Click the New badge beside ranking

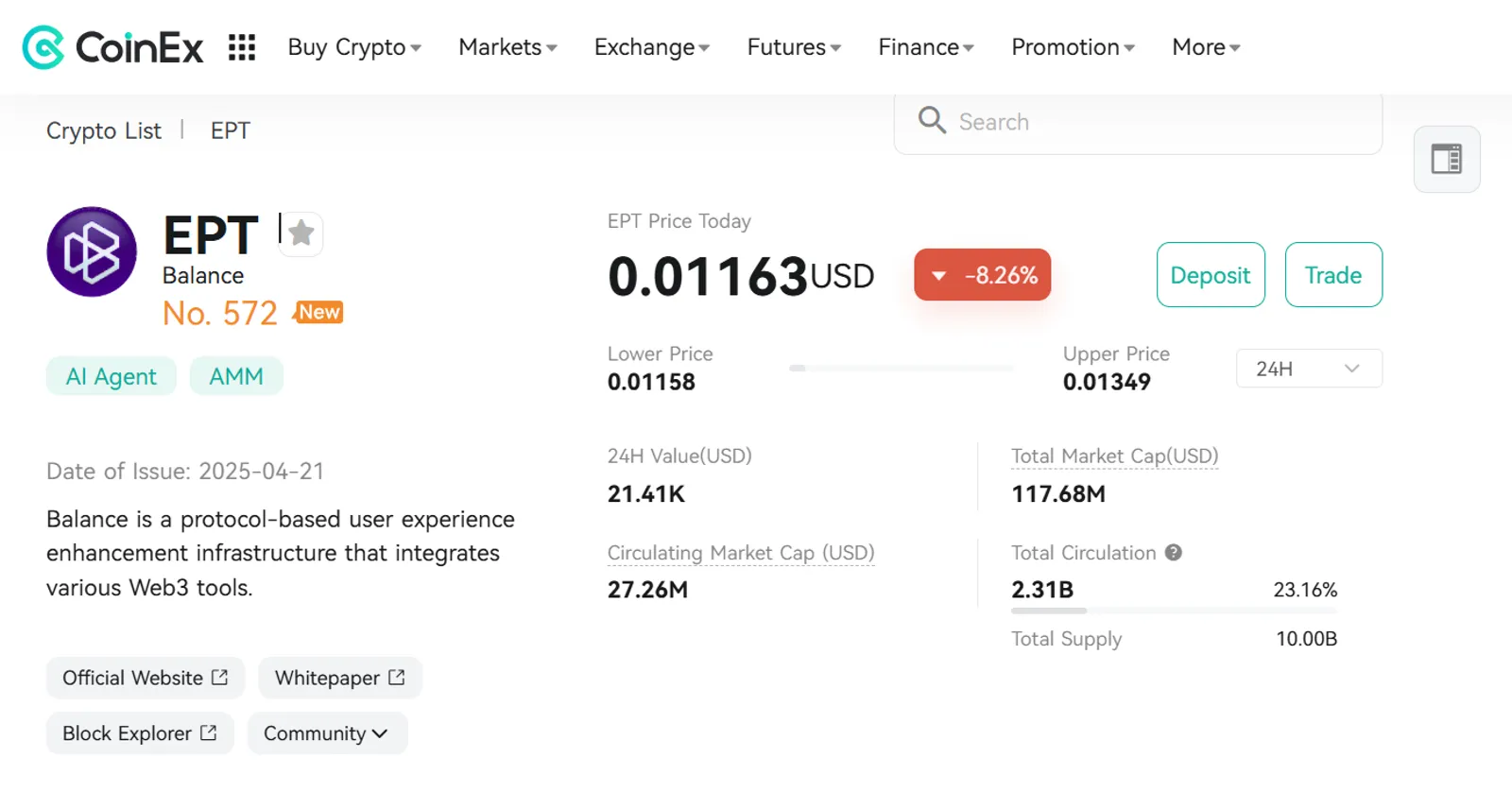coord(318,312)
